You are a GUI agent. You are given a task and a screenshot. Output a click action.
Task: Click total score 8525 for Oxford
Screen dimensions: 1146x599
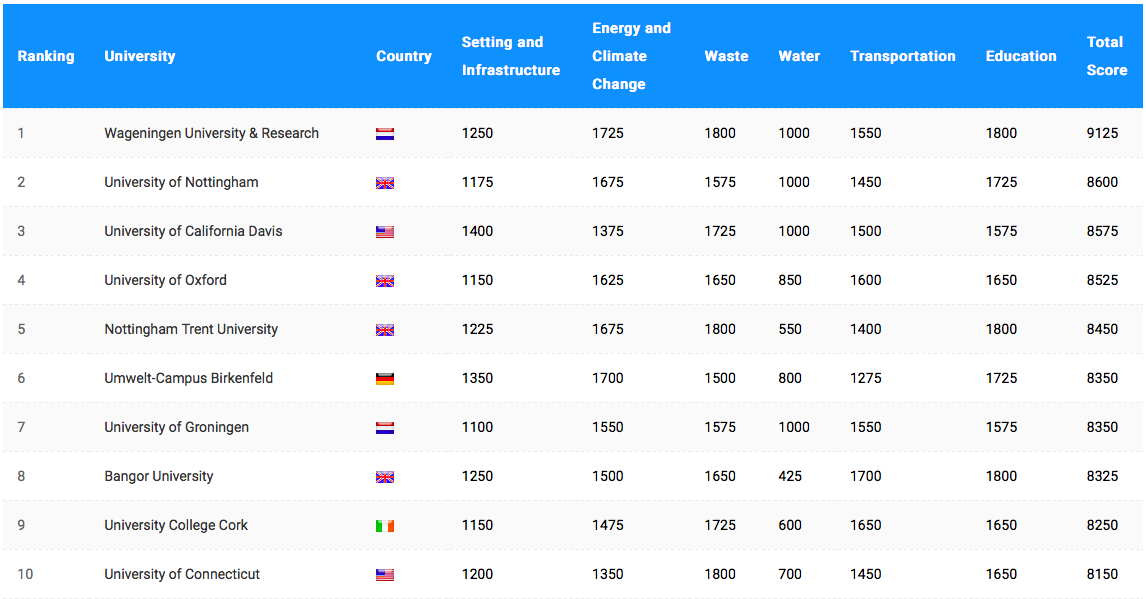coord(1102,280)
